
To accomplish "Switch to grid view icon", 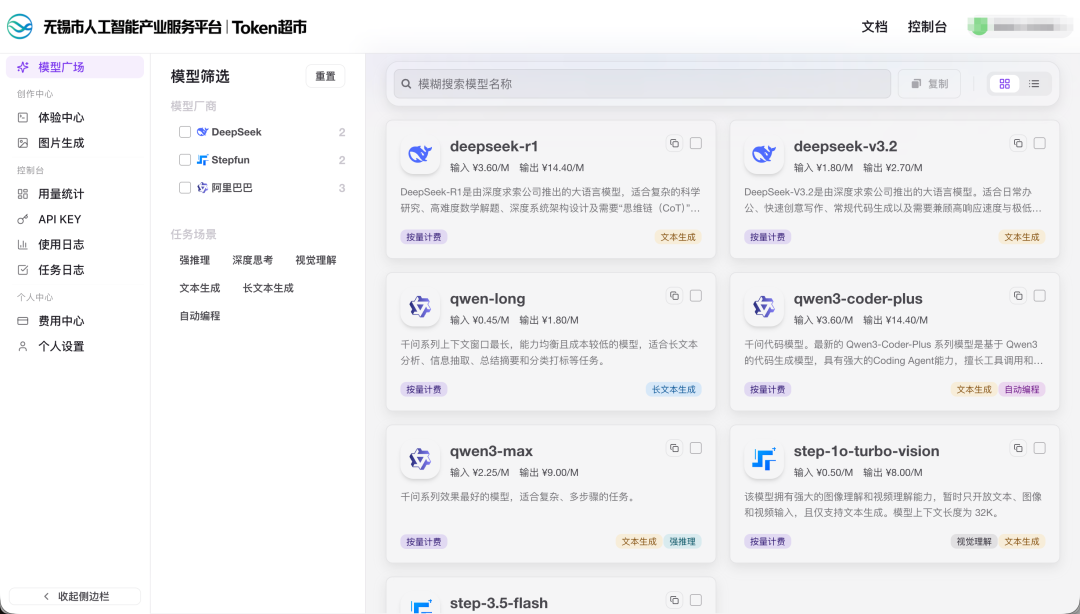I will point(1005,83).
